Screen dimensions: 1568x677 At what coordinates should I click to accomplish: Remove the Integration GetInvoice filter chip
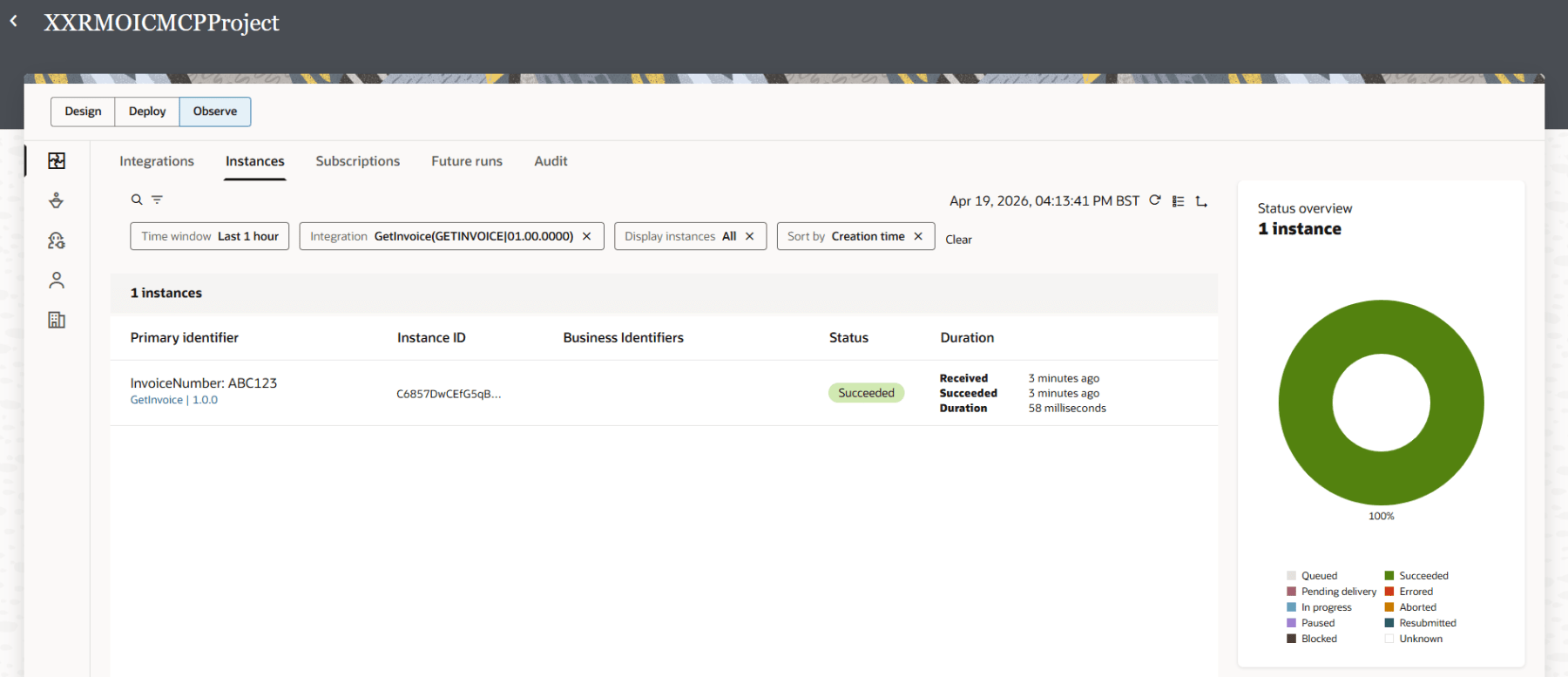[587, 236]
